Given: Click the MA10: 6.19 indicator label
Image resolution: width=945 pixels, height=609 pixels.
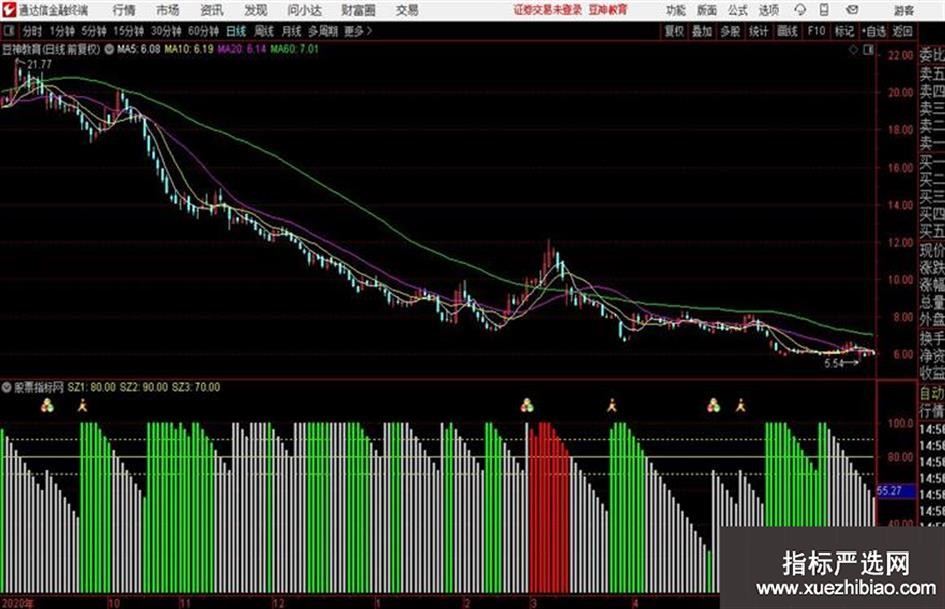Looking at the screenshot, I should [x=189, y=49].
